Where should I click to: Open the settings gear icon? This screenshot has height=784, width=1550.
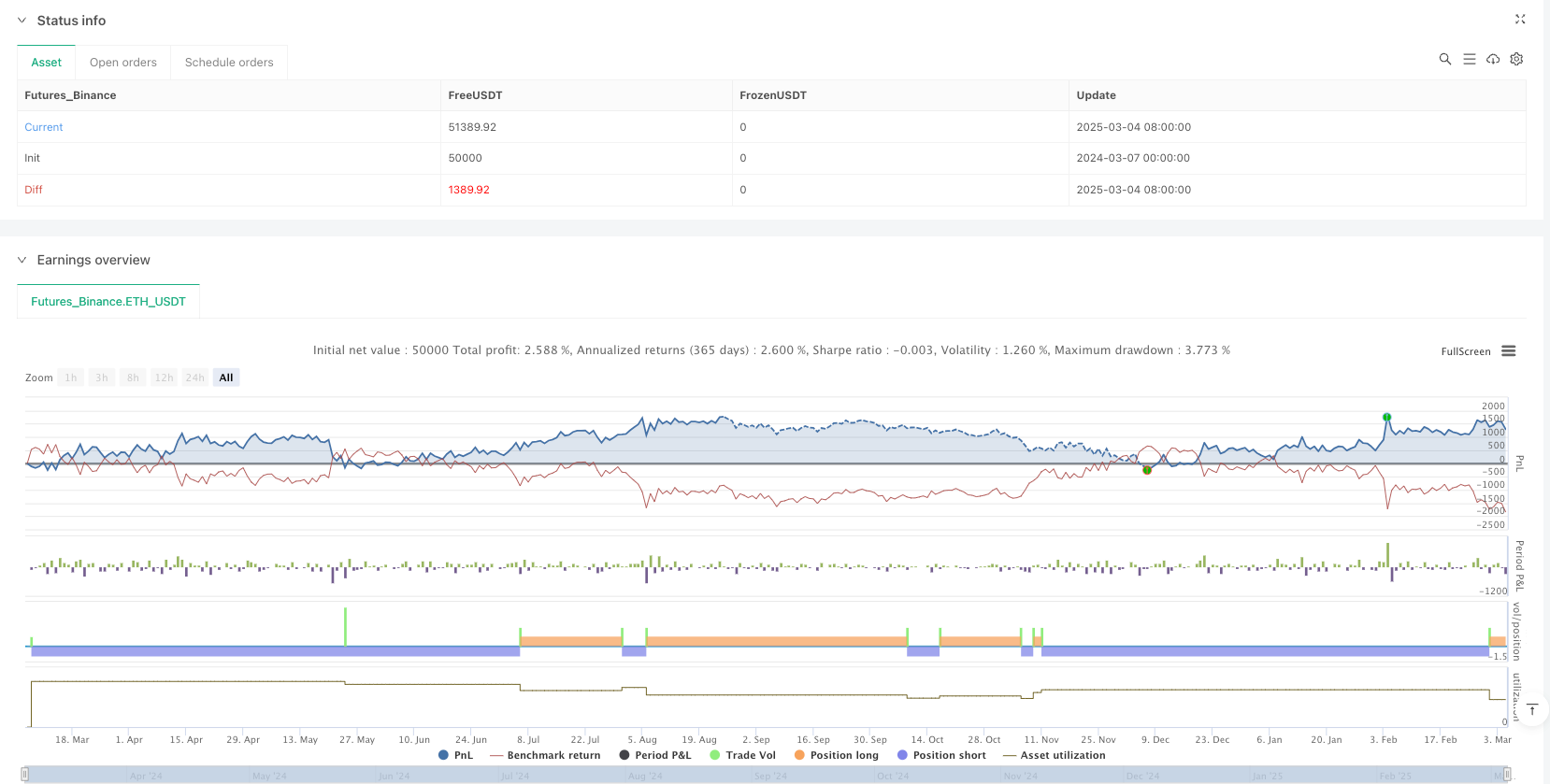click(x=1516, y=59)
